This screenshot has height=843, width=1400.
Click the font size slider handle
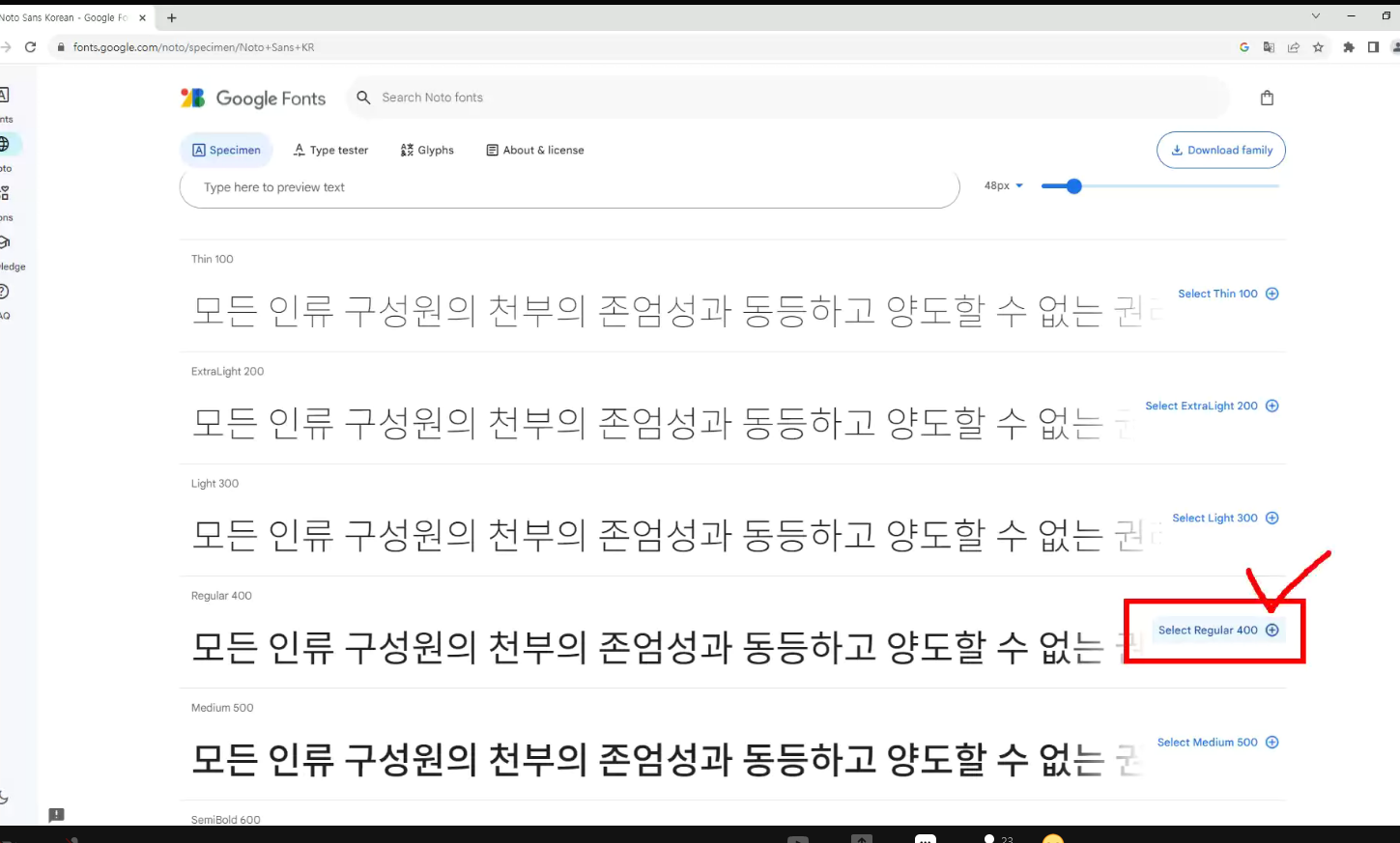pyautogui.click(x=1073, y=186)
